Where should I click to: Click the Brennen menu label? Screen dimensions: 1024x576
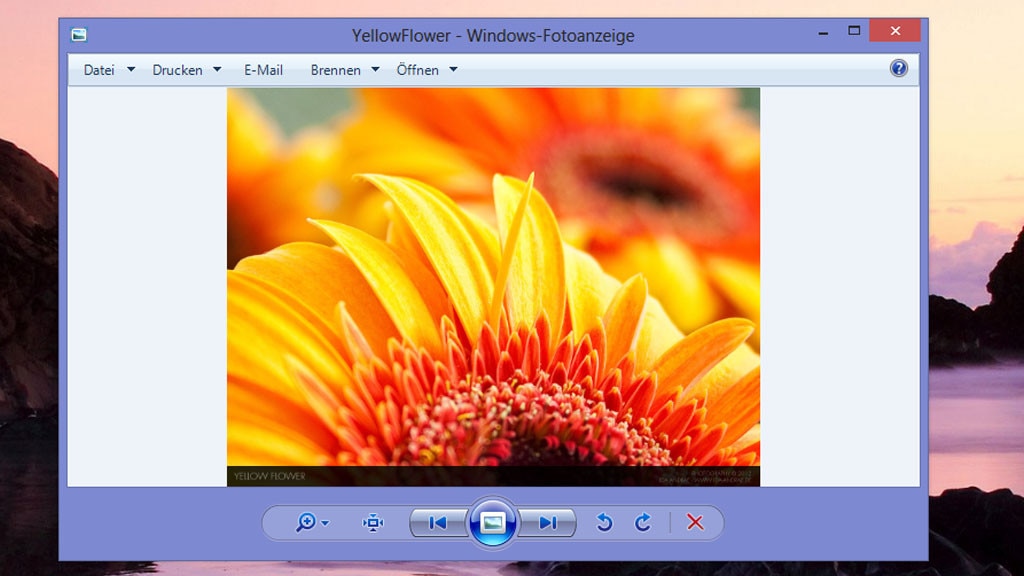[x=336, y=69]
